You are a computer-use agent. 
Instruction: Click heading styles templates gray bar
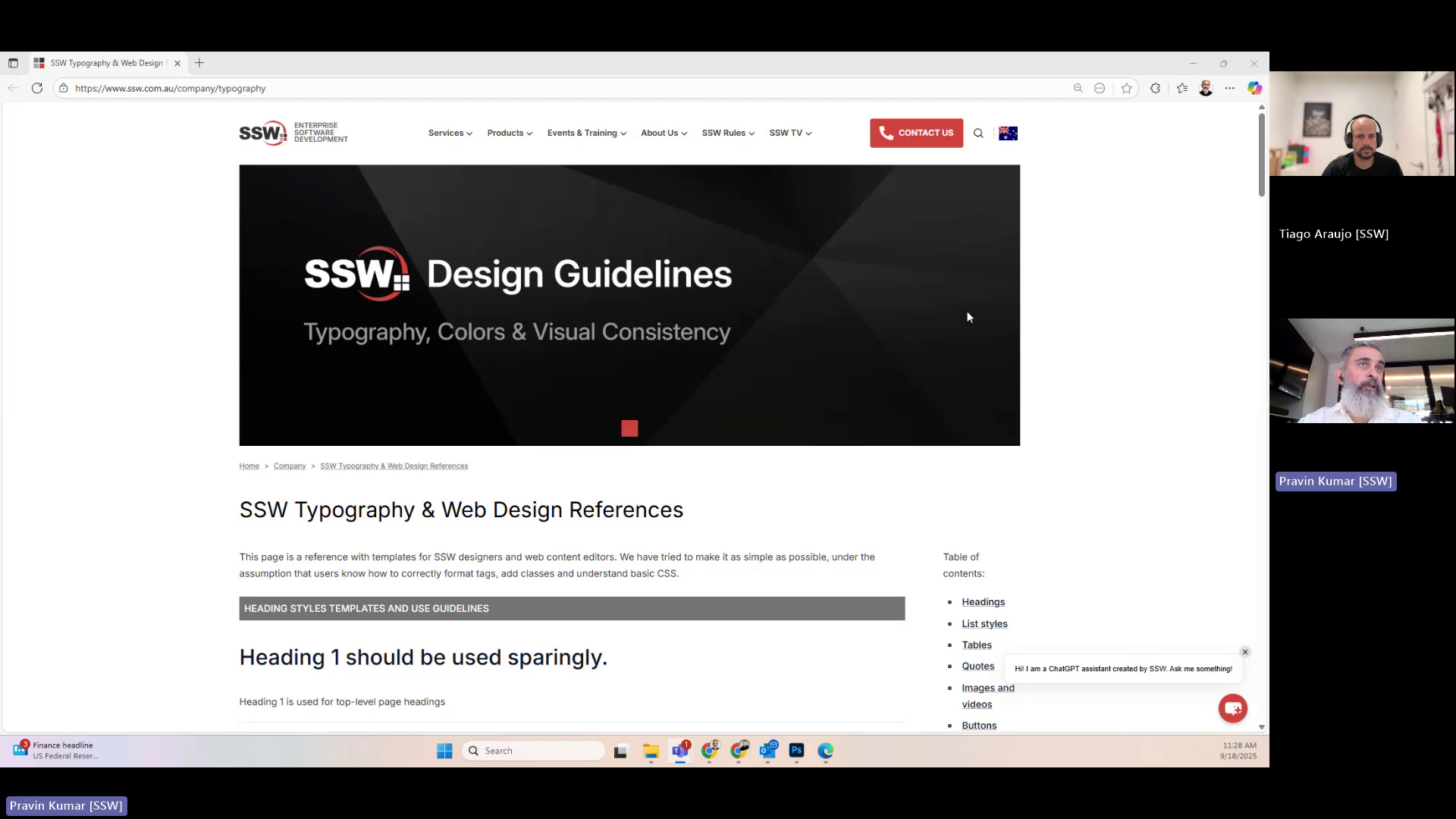[572, 608]
